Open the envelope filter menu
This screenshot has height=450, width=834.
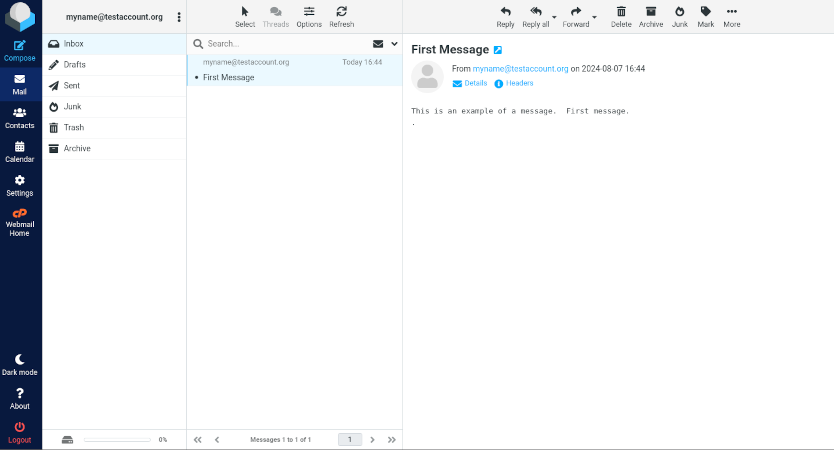coord(378,44)
